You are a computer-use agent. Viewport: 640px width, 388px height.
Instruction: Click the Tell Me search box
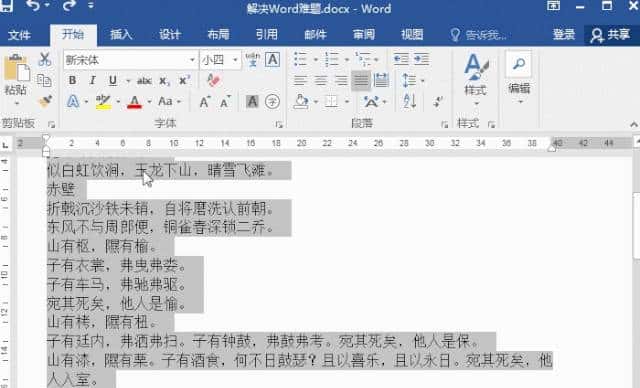[478, 35]
